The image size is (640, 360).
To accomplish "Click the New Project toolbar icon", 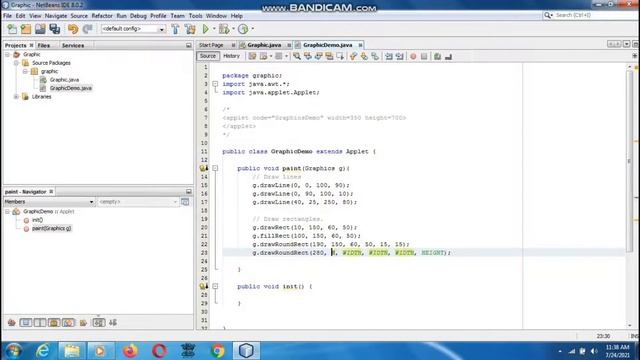I will pos(26,29).
